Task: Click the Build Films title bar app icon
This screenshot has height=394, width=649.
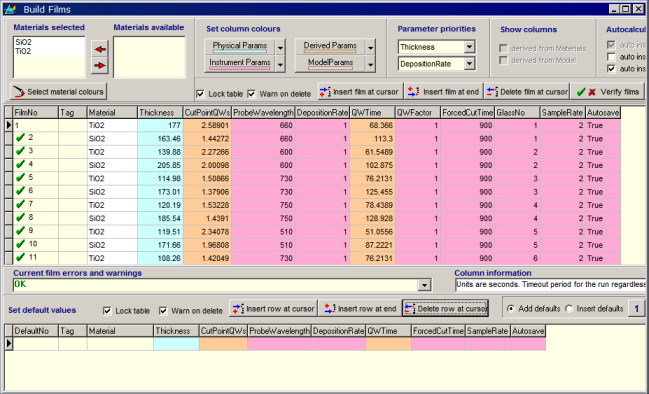Action: coord(10,9)
